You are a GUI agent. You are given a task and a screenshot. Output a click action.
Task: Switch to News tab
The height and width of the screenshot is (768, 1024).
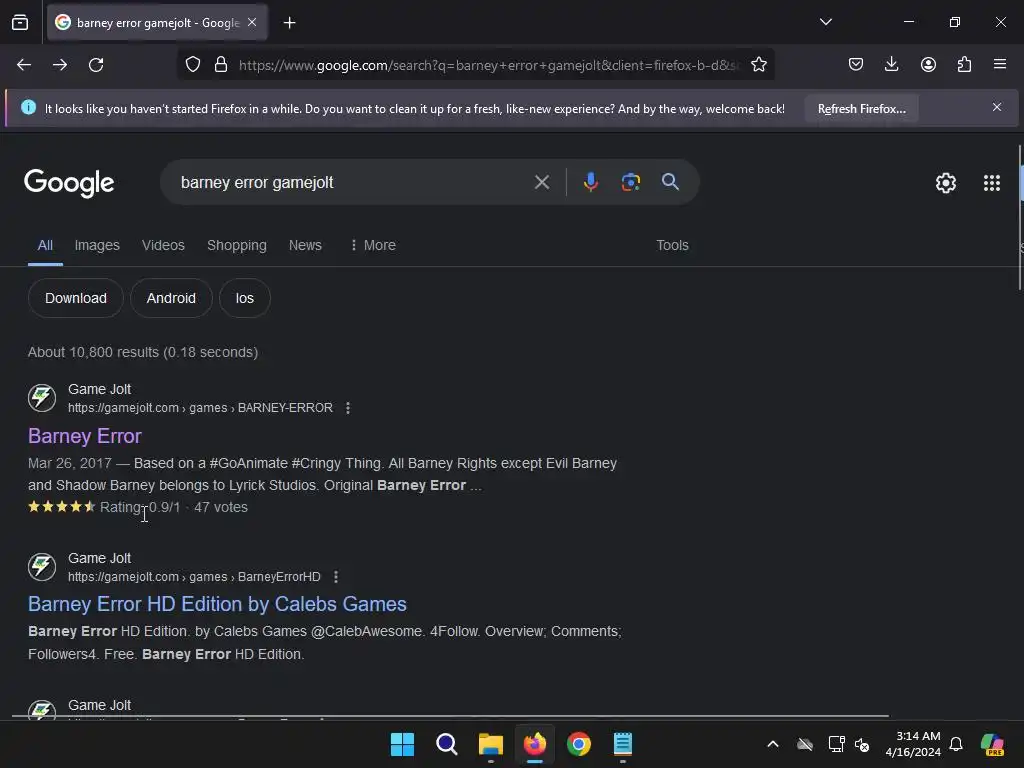coord(305,246)
